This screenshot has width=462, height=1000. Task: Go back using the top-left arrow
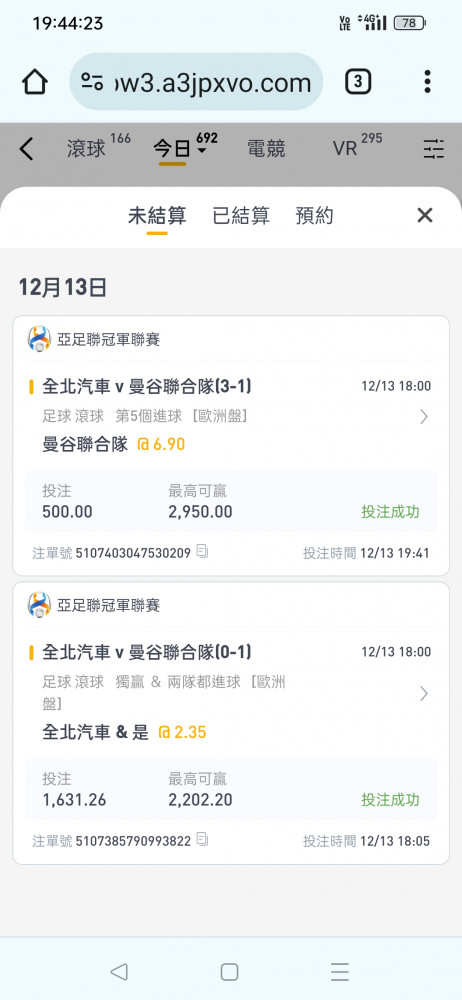[26, 149]
